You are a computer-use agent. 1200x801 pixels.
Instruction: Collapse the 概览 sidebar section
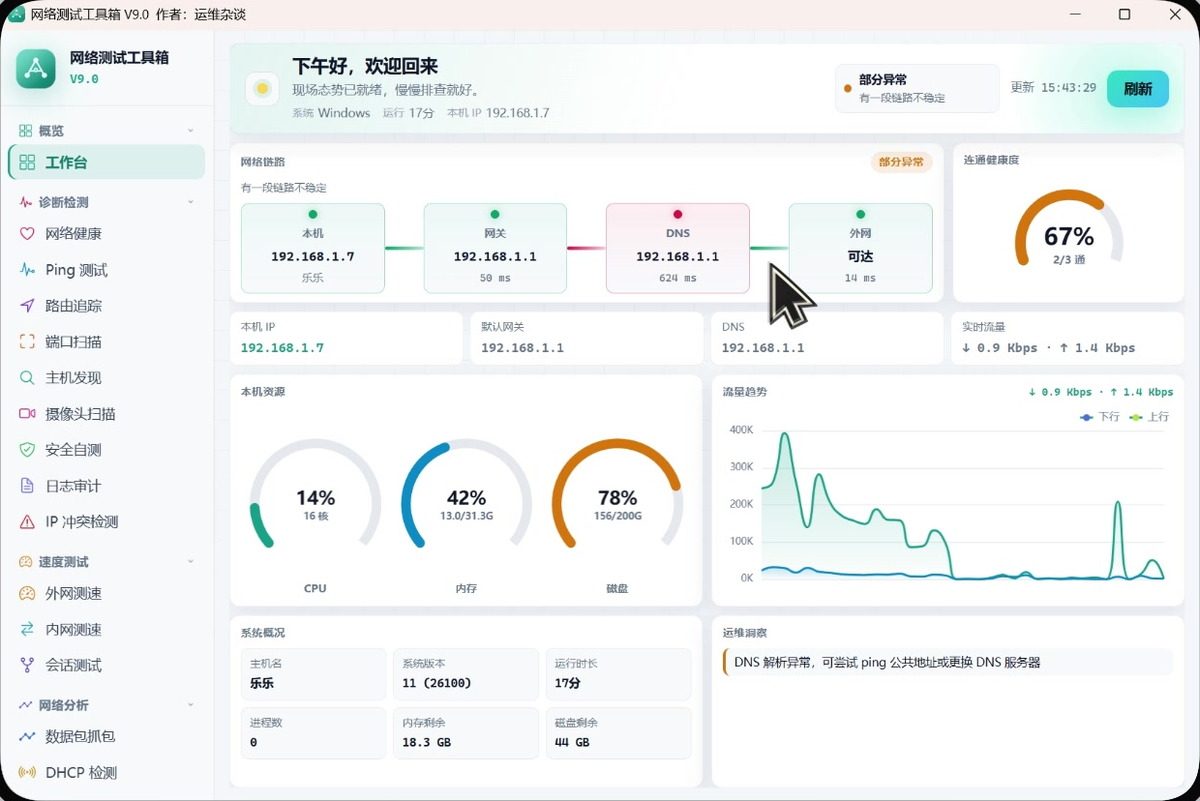[x=191, y=131]
